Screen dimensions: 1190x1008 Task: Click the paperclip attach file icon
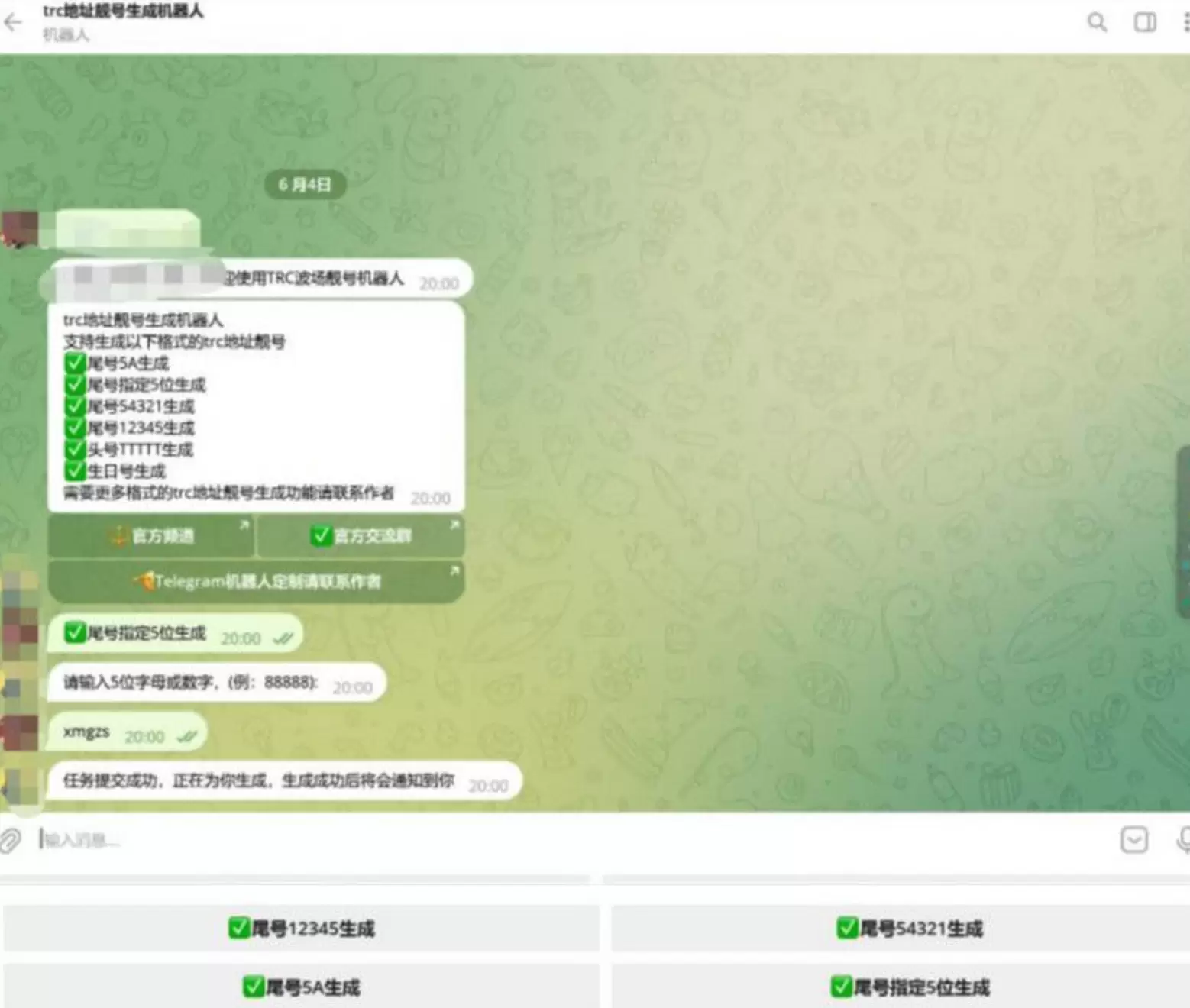click(10, 840)
